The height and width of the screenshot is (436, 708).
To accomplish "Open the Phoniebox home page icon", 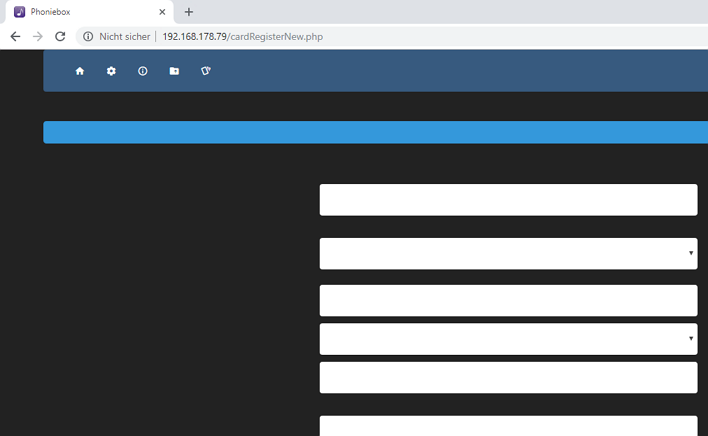I will point(80,71).
